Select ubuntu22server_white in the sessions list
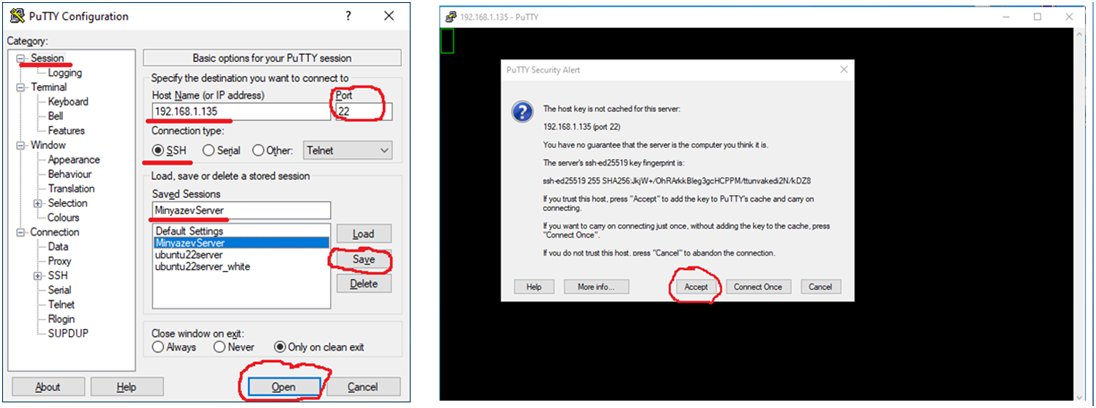1096x408 pixels. [240, 266]
